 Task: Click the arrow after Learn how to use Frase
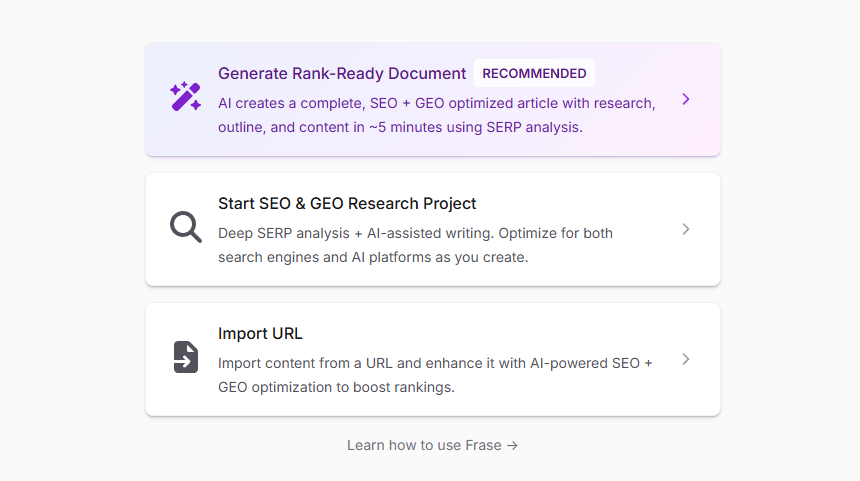coord(513,446)
